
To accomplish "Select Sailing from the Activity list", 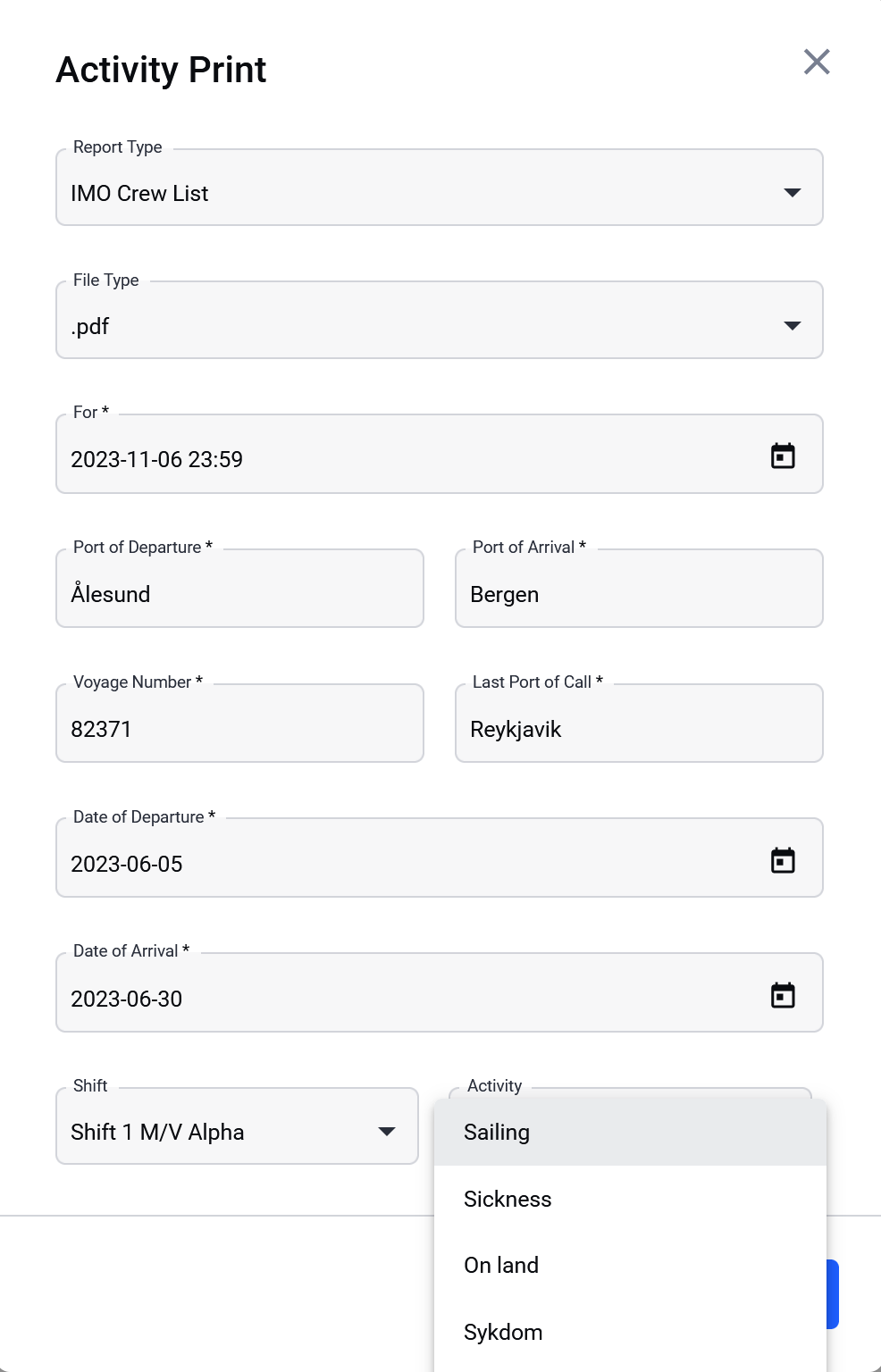I will click(x=630, y=1132).
